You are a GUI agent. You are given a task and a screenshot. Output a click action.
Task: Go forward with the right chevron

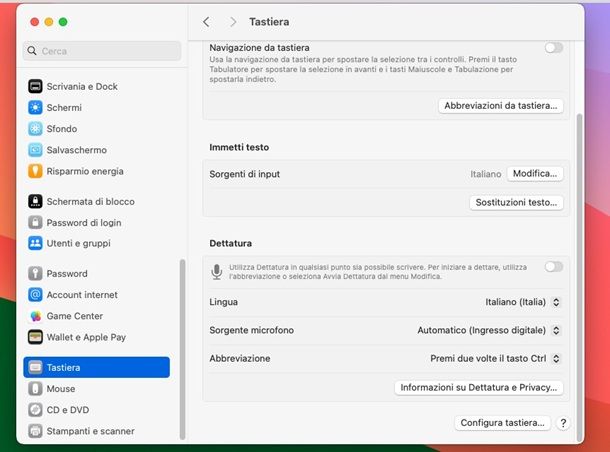[x=233, y=22]
